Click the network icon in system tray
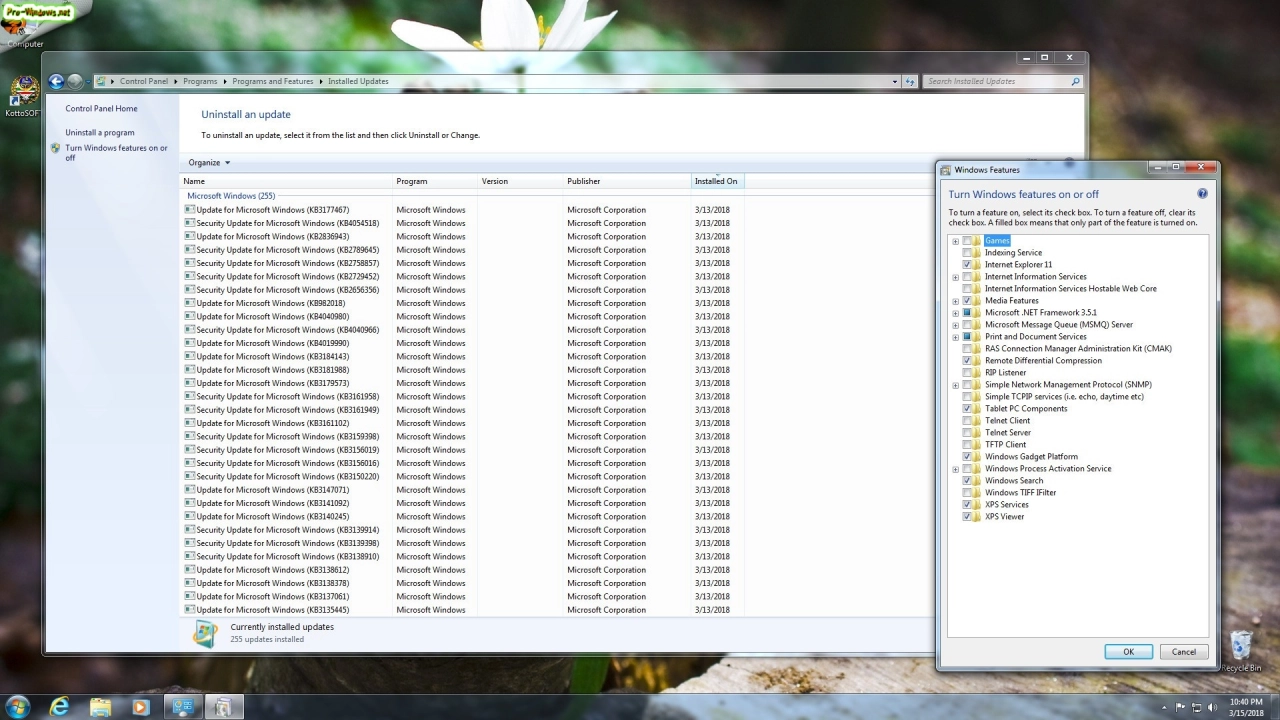1280x720 pixels. [1197, 707]
